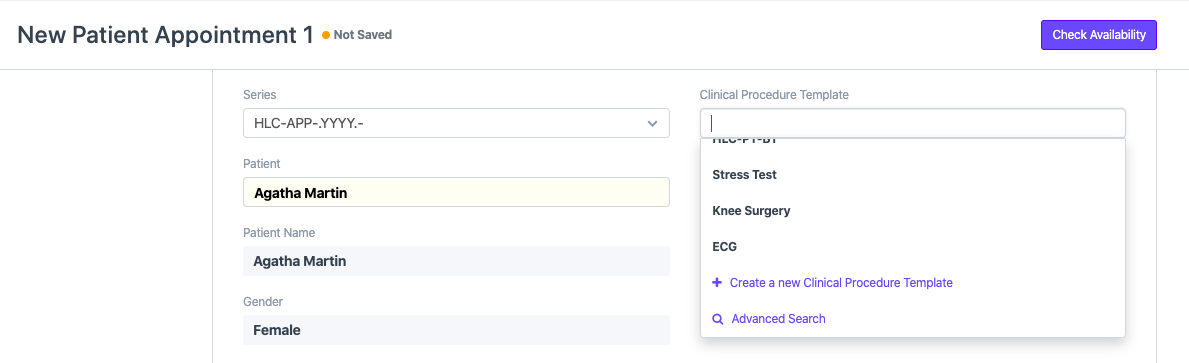Click the Series field label
This screenshot has width=1189, height=363.
coord(259,95)
